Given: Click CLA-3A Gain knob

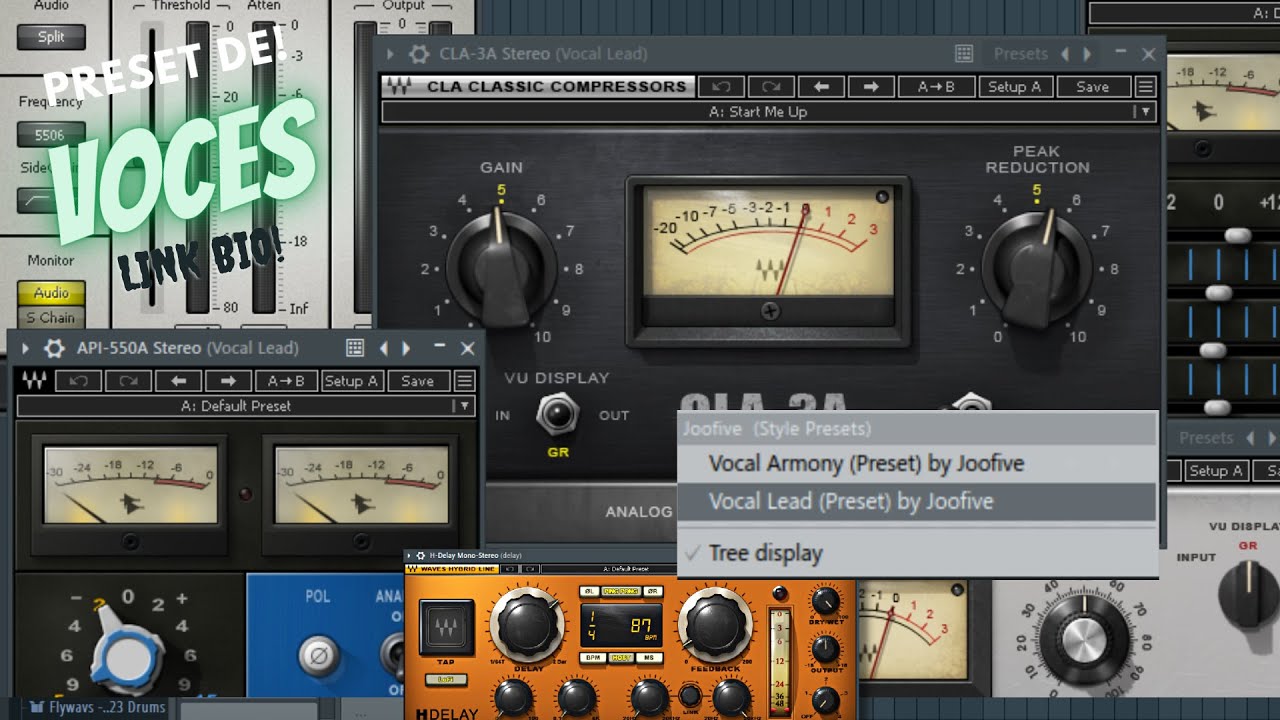Looking at the screenshot, I should click(x=501, y=268).
